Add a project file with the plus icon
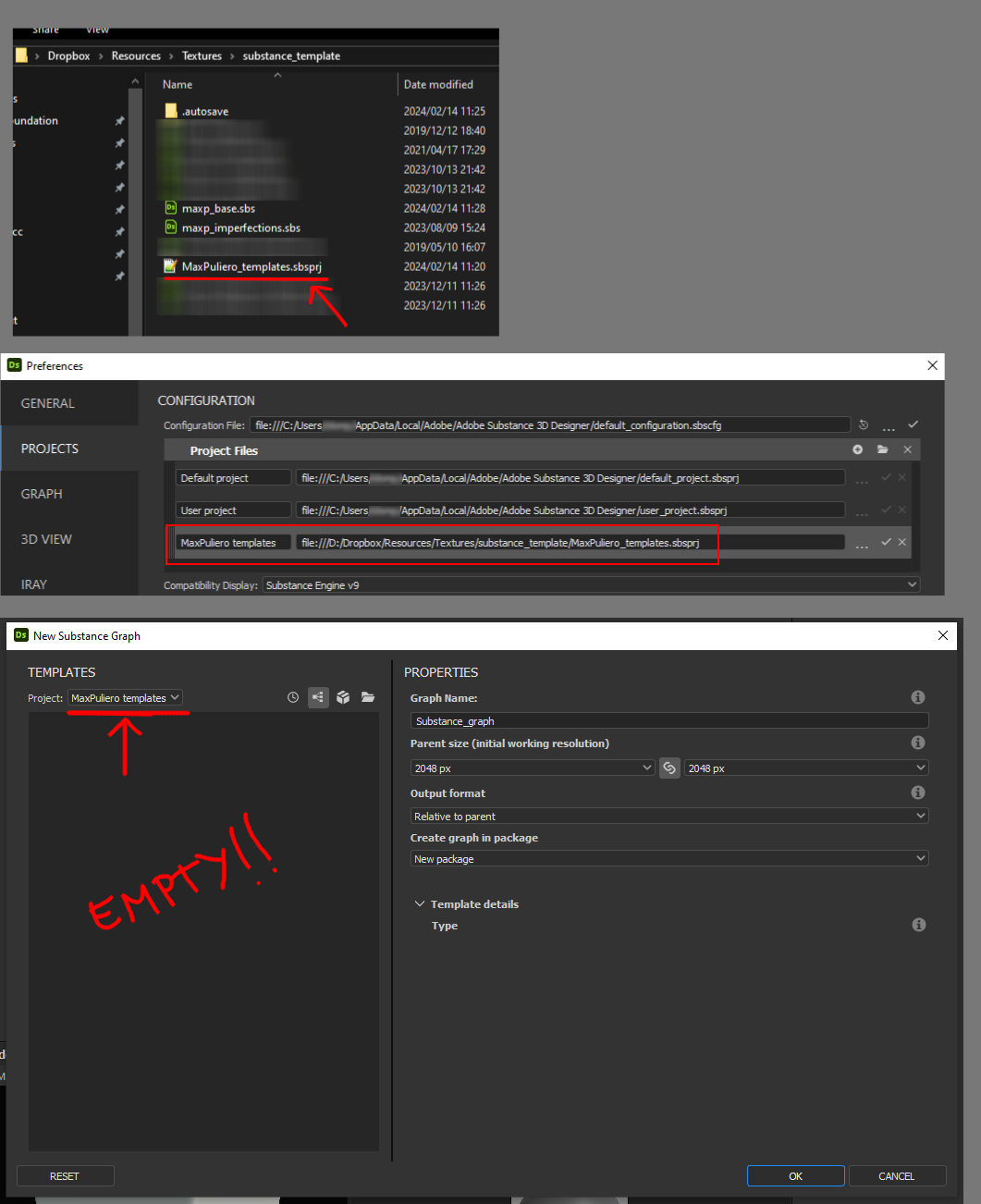 [857, 450]
